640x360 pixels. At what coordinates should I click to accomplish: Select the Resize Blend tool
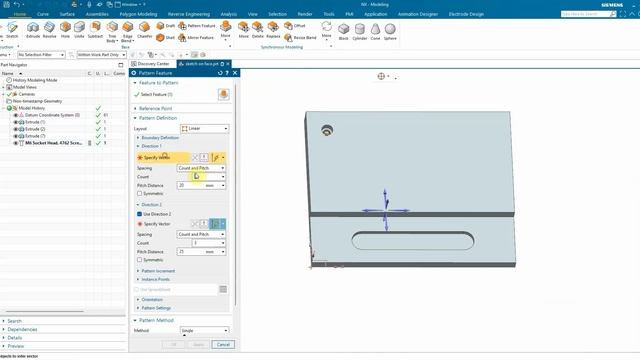pyautogui.click(x=300, y=38)
